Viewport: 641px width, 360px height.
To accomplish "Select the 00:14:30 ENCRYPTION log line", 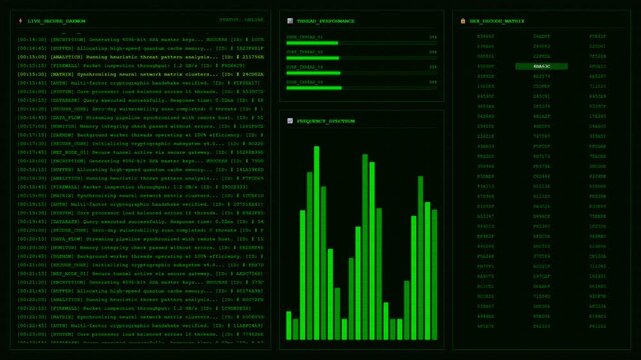I will [x=141, y=40].
